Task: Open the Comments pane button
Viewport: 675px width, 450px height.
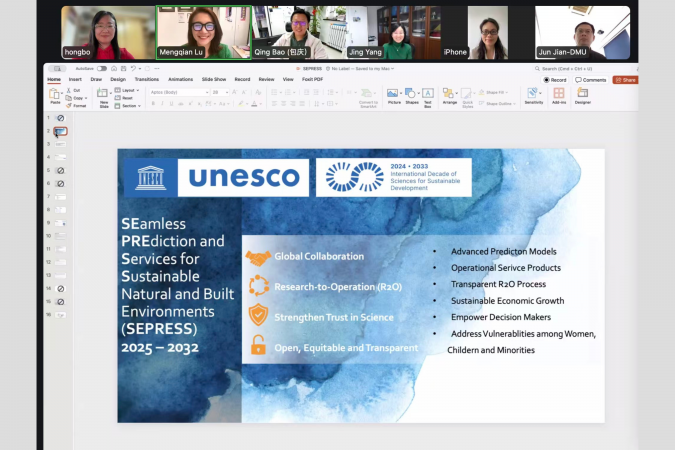Action: click(x=591, y=80)
